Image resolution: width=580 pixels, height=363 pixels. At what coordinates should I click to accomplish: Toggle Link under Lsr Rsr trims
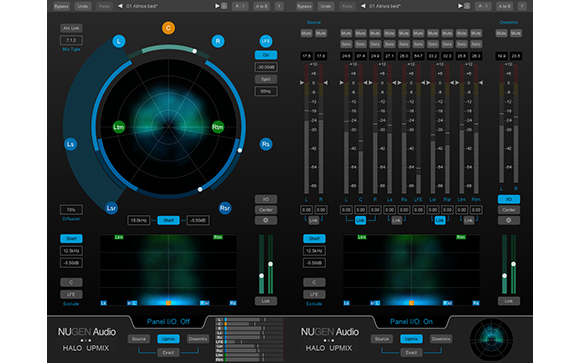point(439,221)
